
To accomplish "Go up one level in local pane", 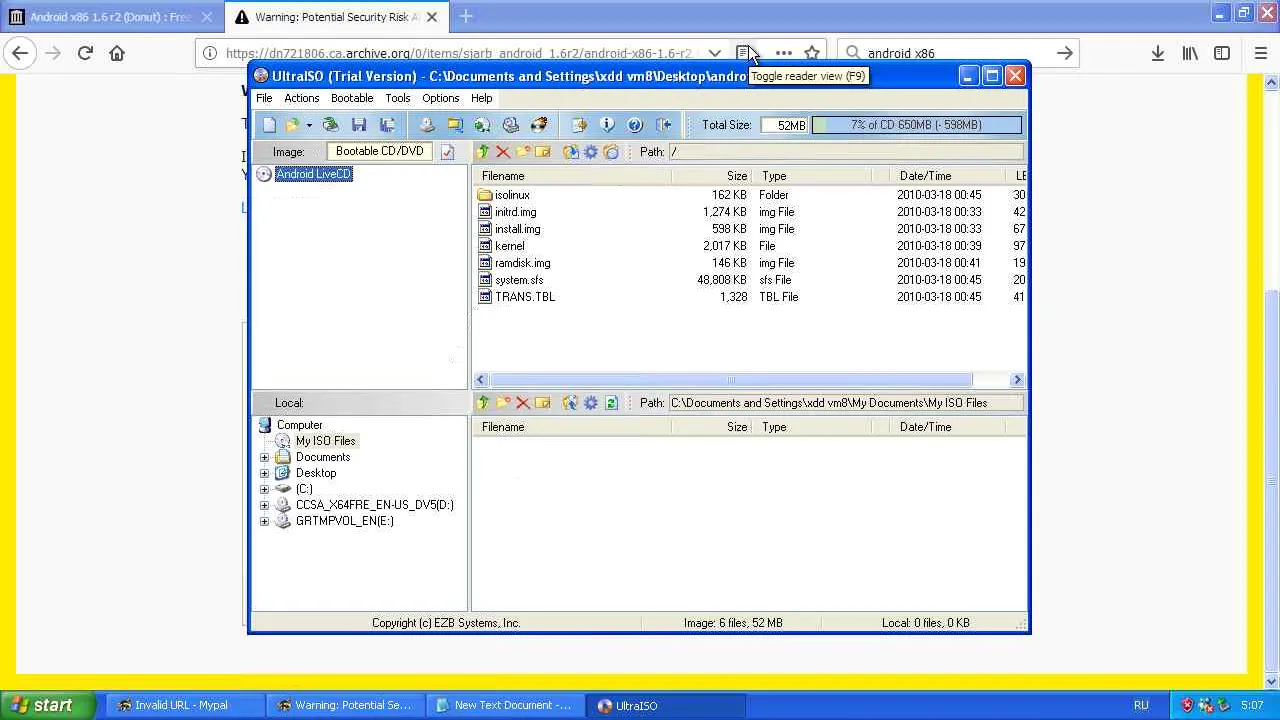I will click(483, 403).
